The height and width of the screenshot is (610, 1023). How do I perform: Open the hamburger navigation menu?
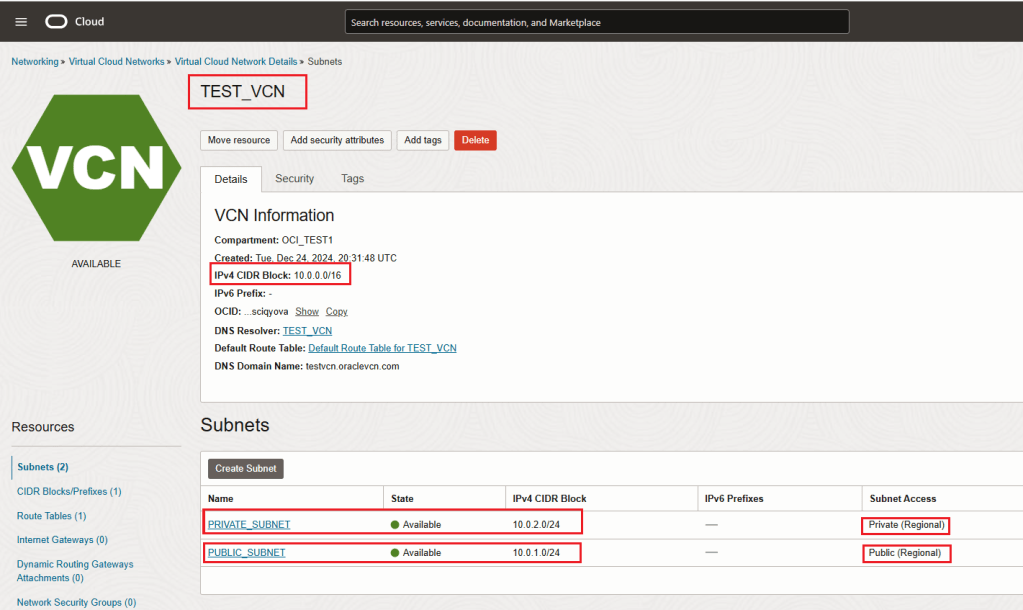[21, 21]
